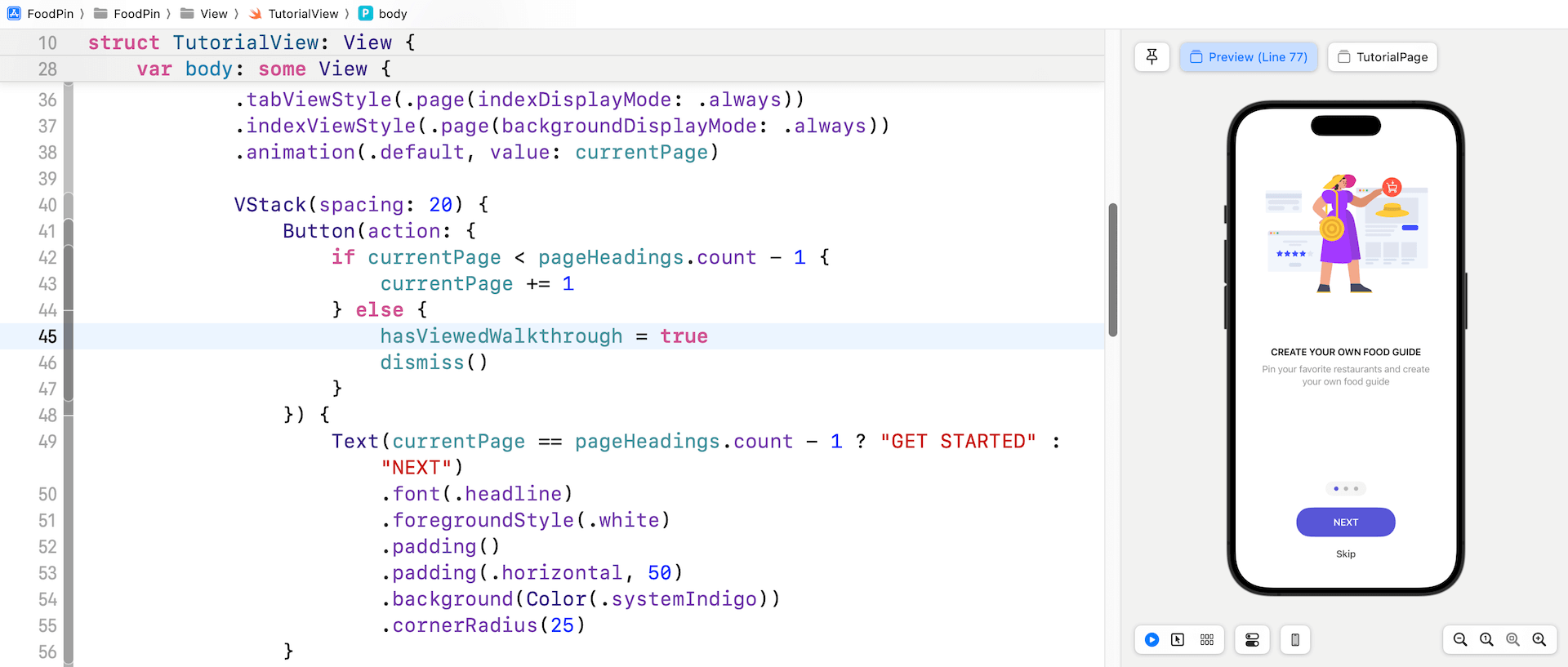Click the code folding ribbon beside line 42
This screenshot has height=667, width=1568.
pos(69,258)
